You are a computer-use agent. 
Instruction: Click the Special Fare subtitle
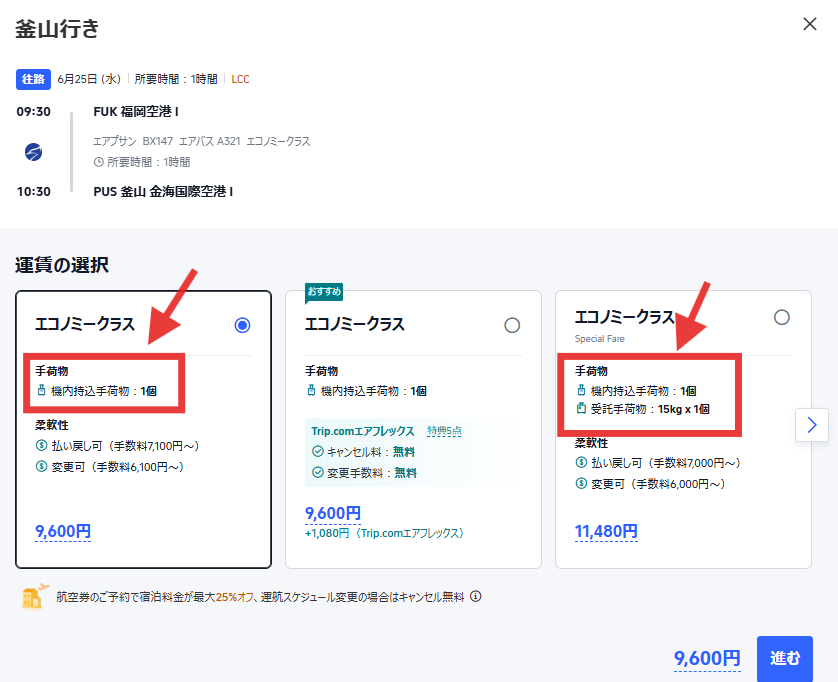(600, 338)
